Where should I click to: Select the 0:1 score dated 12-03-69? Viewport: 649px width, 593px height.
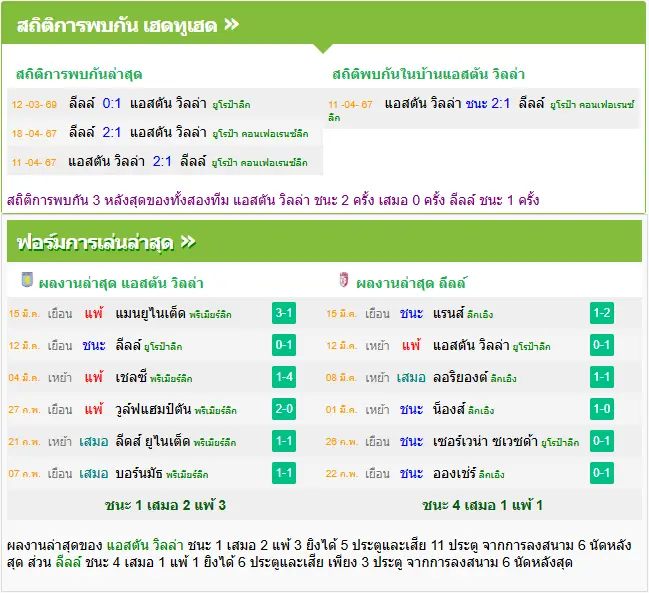pyautogui.click(x=112, y=103)
